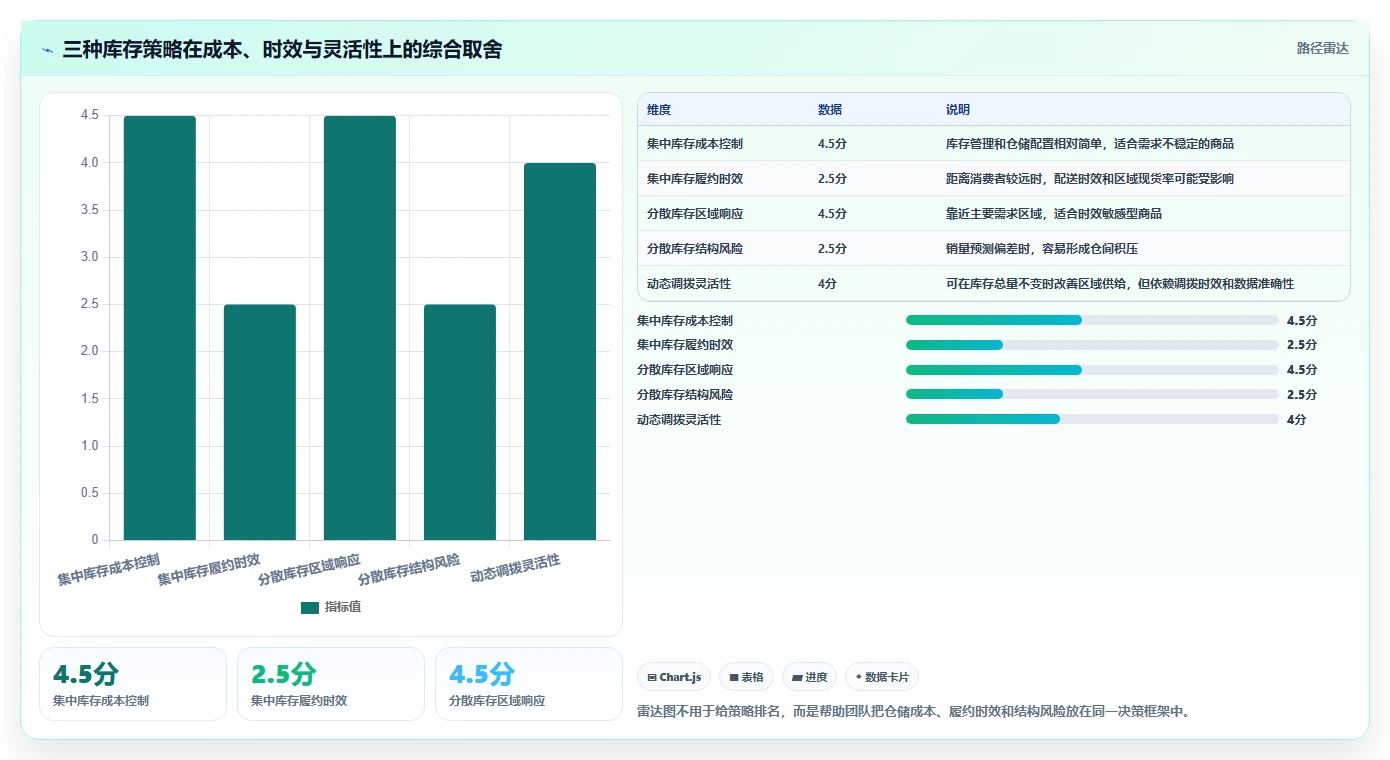Click the footer note starting 雷达图不用于
Screen dimensions: 1390x760
[x=913, y=712]
